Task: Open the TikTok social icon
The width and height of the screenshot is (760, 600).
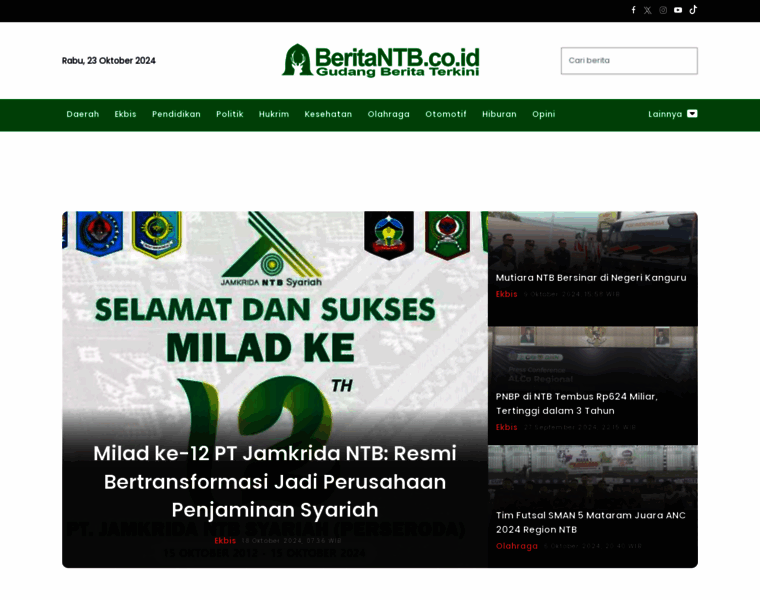Action: pyautogui.click(x=693, y=10)
